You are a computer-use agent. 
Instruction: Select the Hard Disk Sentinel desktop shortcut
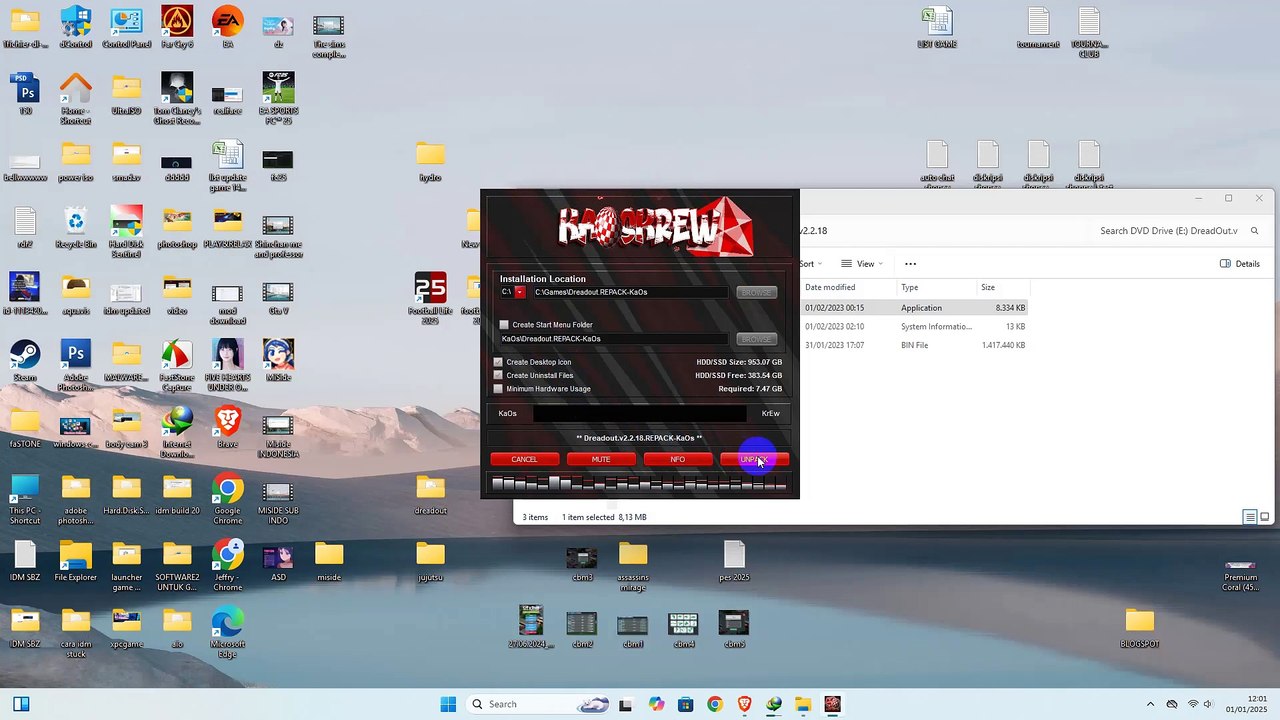pos(126,232)
